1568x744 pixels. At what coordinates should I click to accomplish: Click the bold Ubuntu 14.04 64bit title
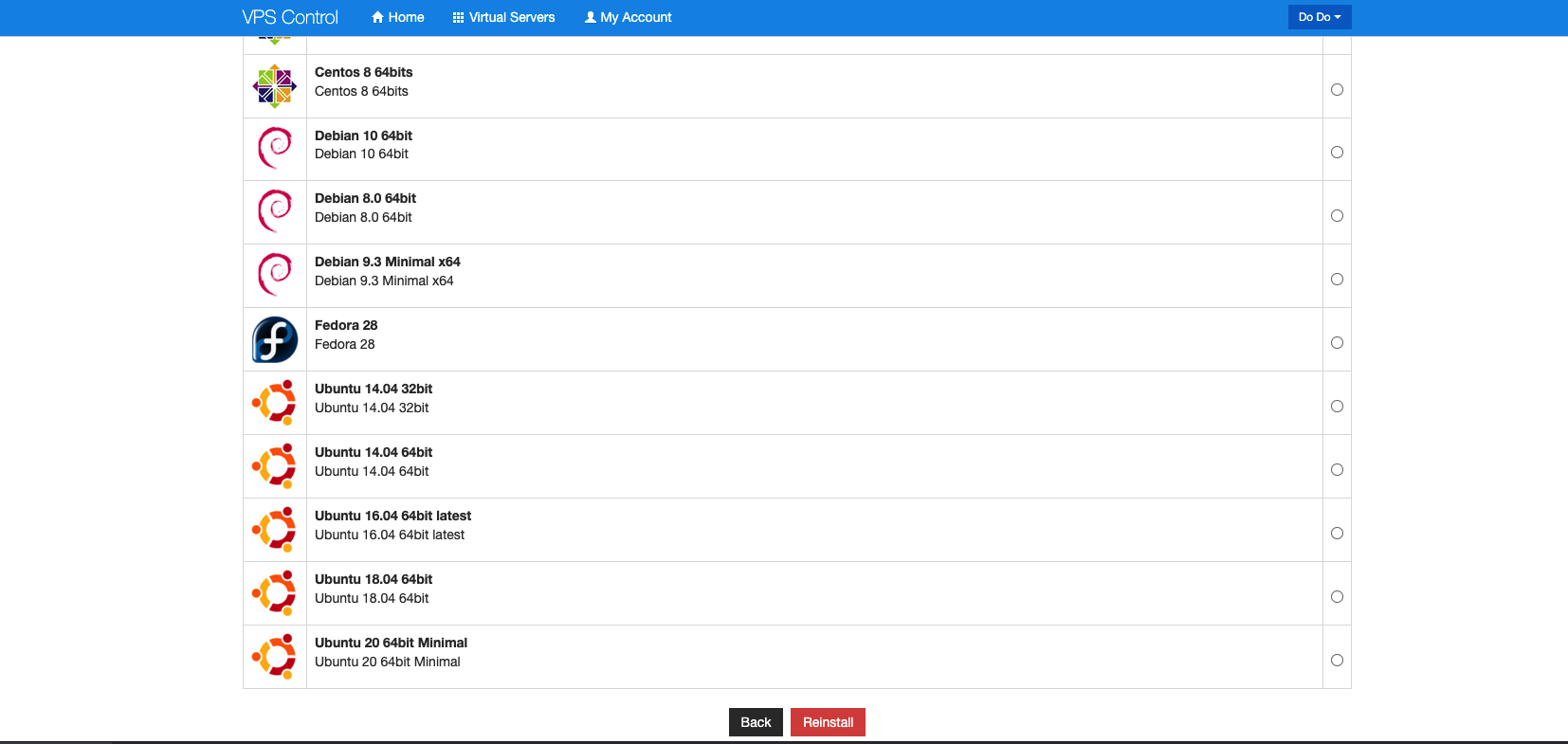click(374, 452)
